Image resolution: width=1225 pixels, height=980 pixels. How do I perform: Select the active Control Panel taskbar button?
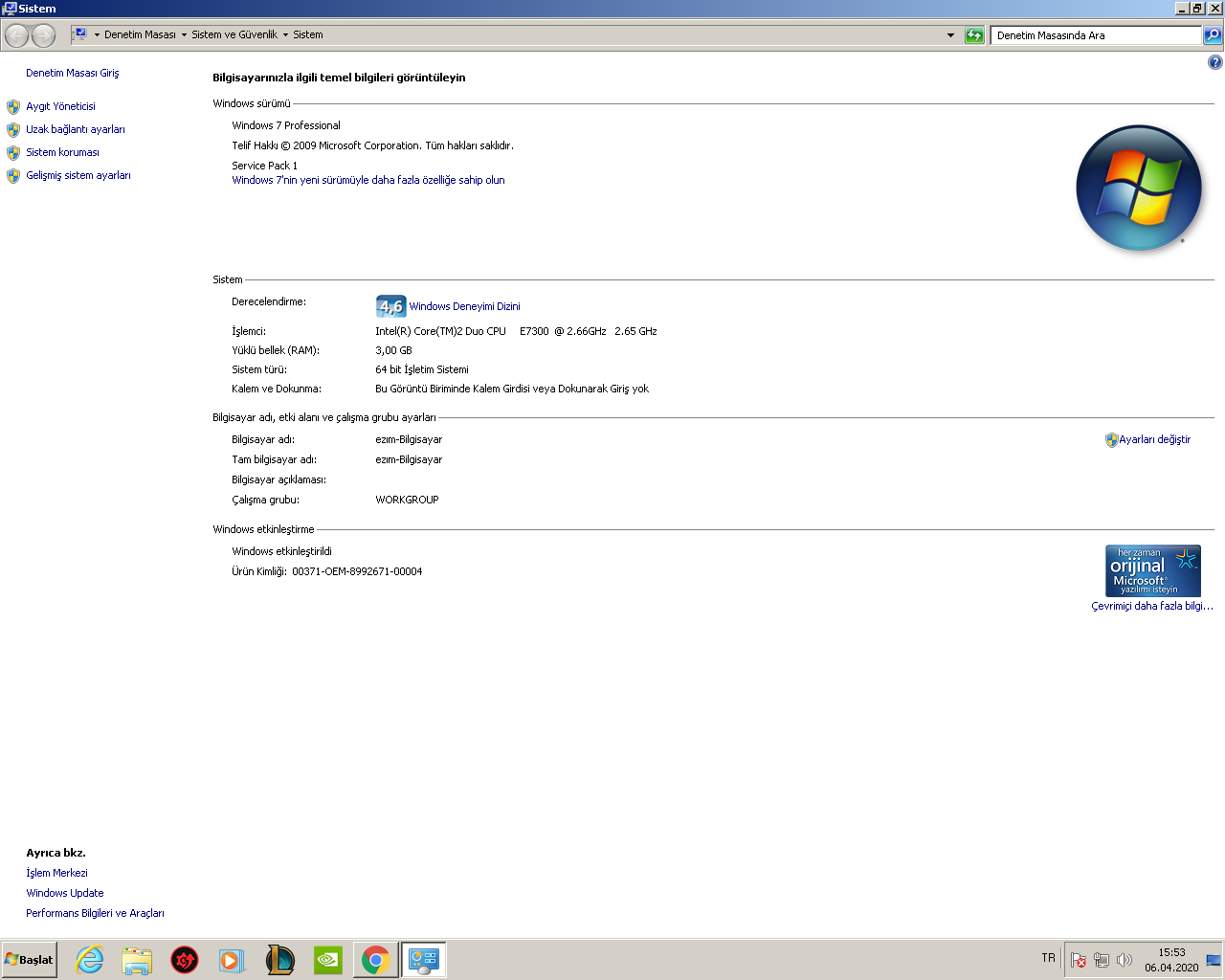[424, 960]
